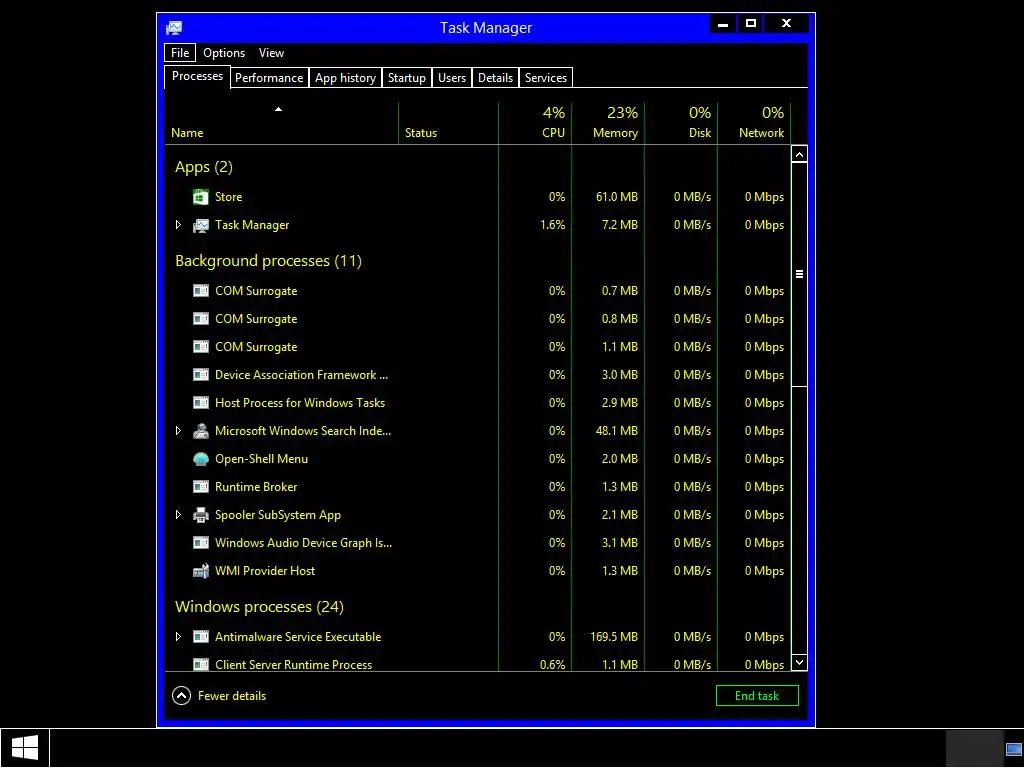The image size is (1024, 768).
Task: Click the 169.5 MB memory value
Action: (x=614, y=637)
